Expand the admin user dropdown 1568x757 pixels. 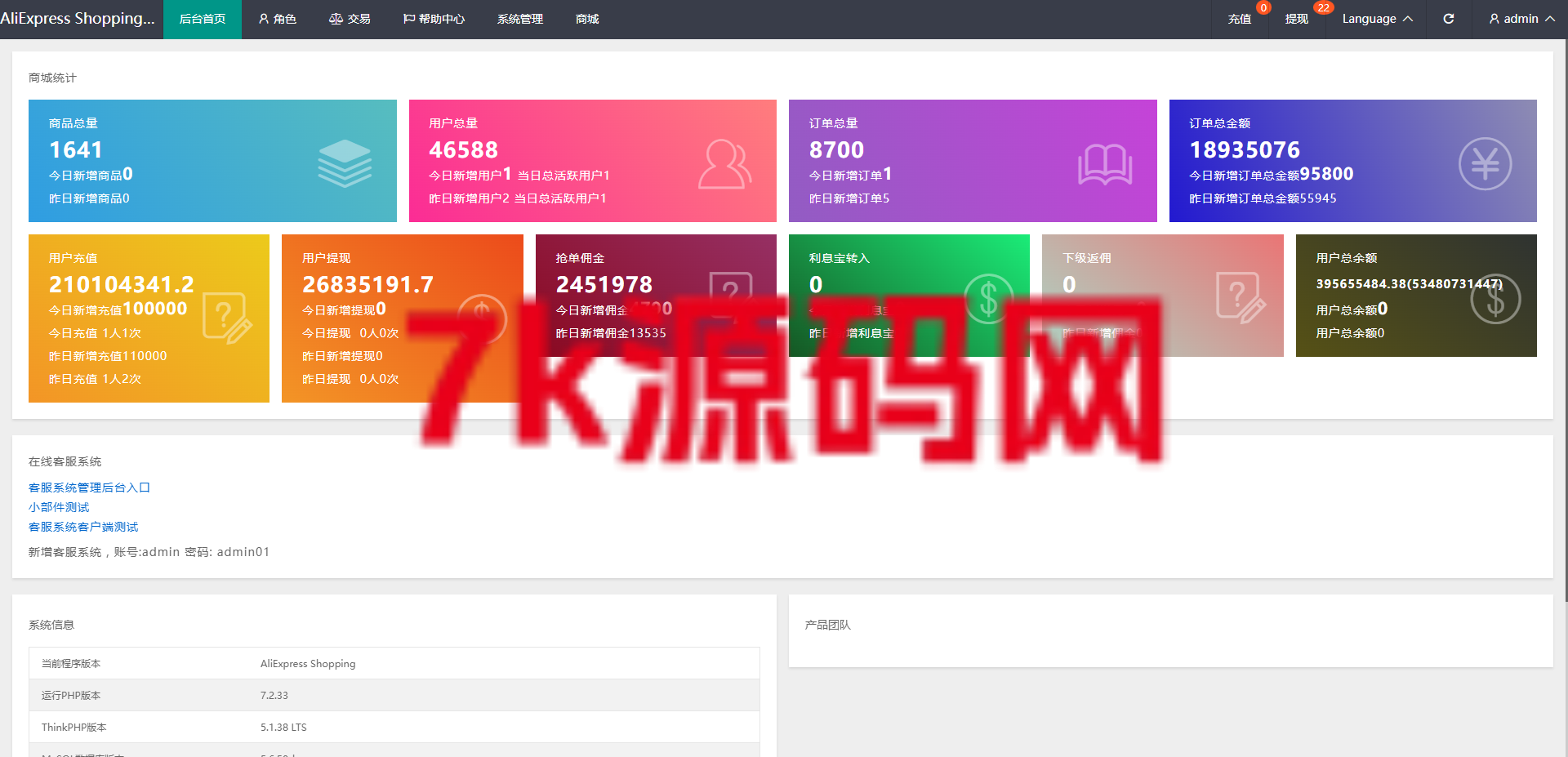[1521, 19]
